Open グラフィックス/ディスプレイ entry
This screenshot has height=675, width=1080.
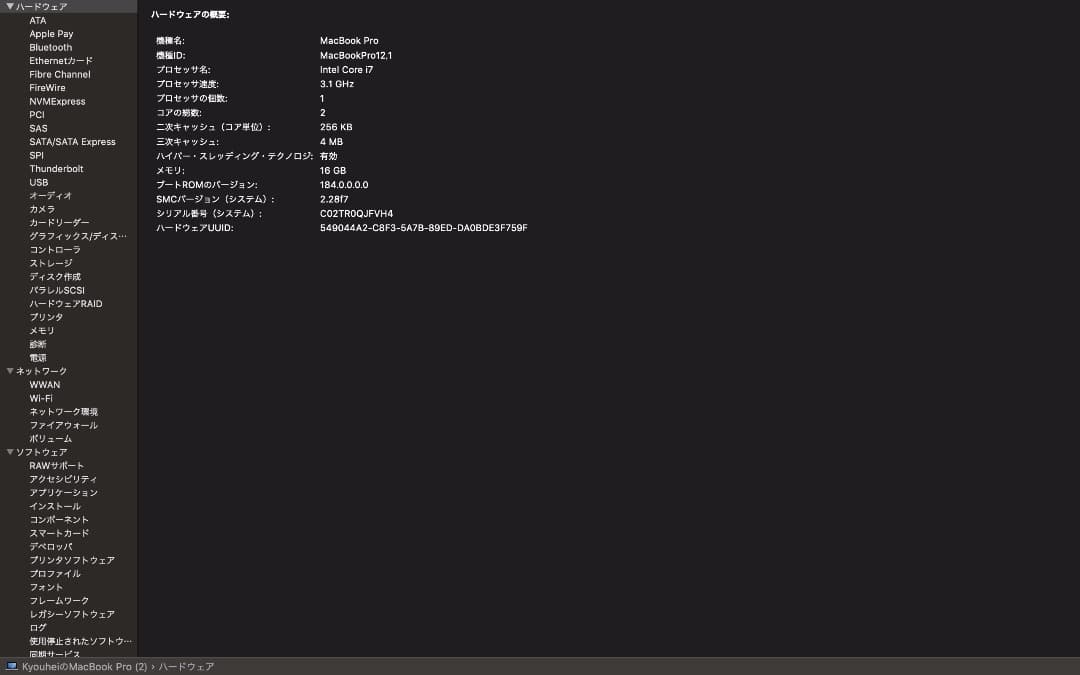click(x=77, y=236)
